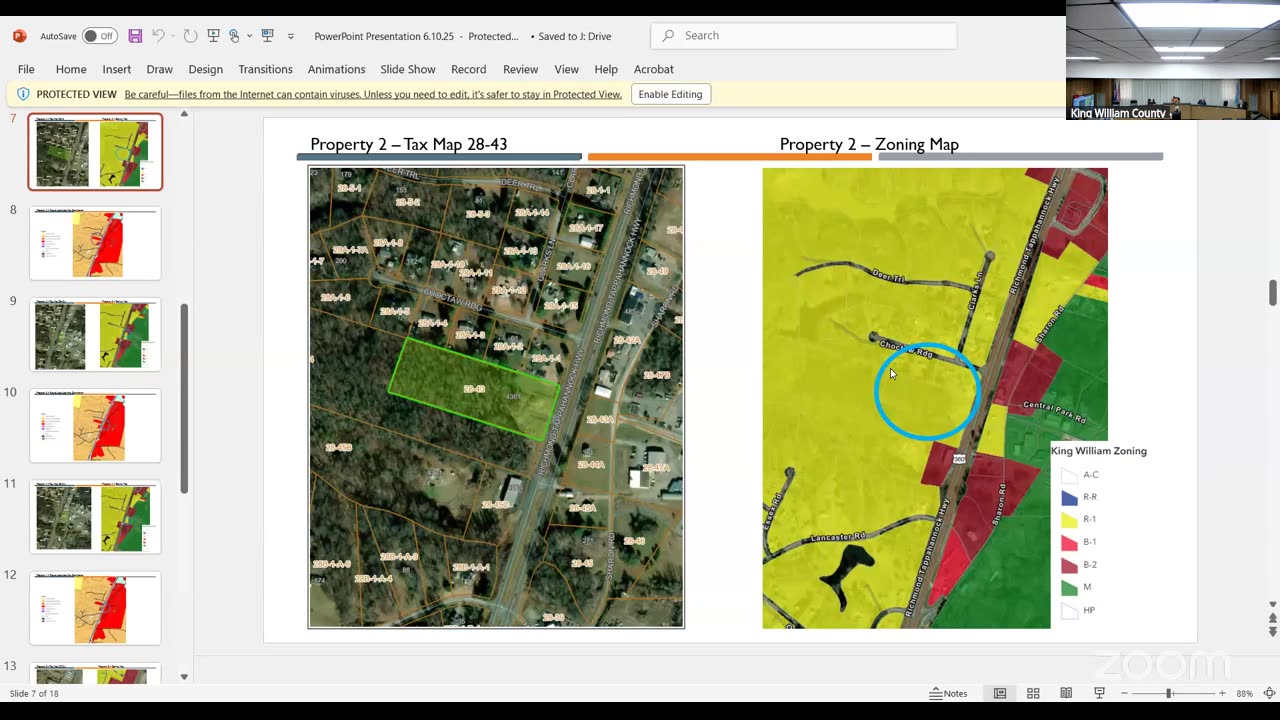Select slide 7 thumbnail
The height and width of the screenshot is (720, 1280).
coord(95,152)
